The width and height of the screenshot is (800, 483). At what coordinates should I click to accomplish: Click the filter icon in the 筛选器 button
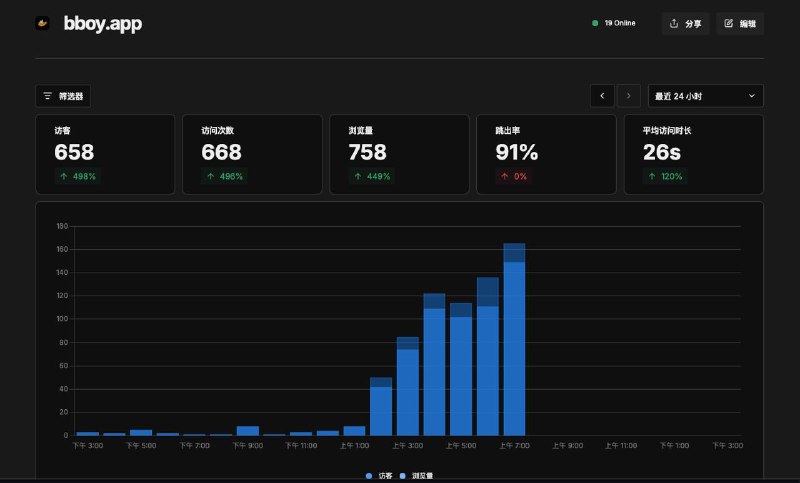coord(47,96)
